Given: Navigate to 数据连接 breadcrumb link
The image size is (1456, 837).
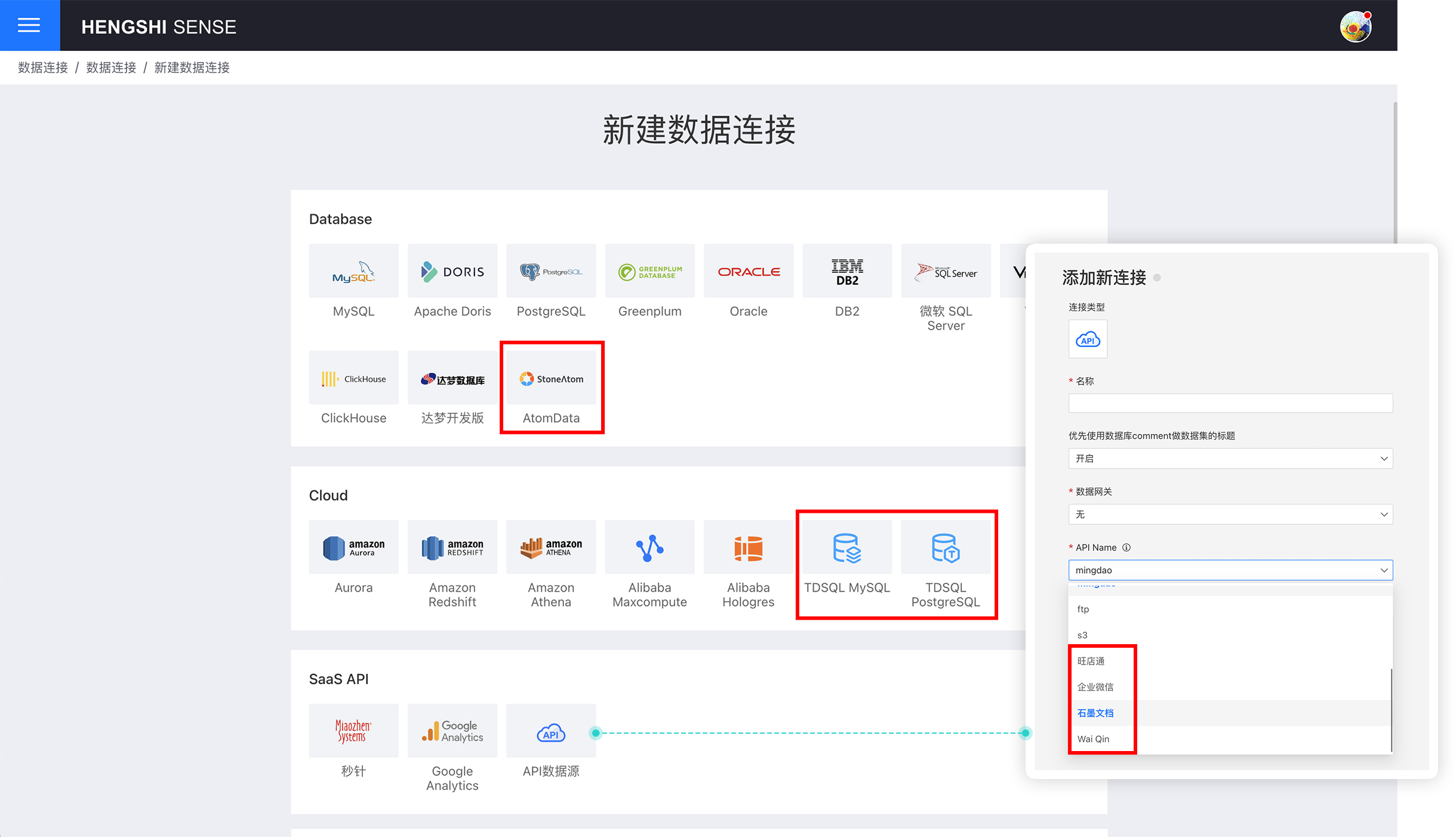Looking at the screenshot, I should click(43, 67).
